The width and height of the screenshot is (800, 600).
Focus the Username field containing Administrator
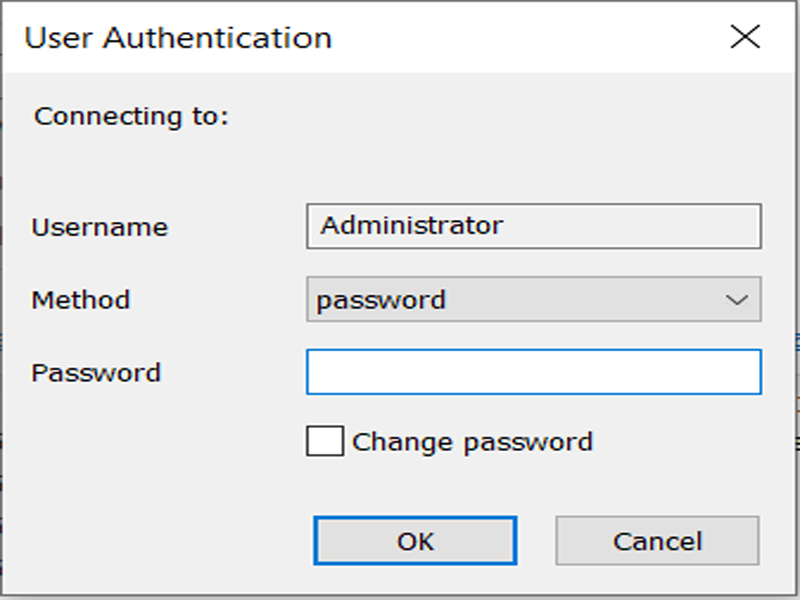534,226
